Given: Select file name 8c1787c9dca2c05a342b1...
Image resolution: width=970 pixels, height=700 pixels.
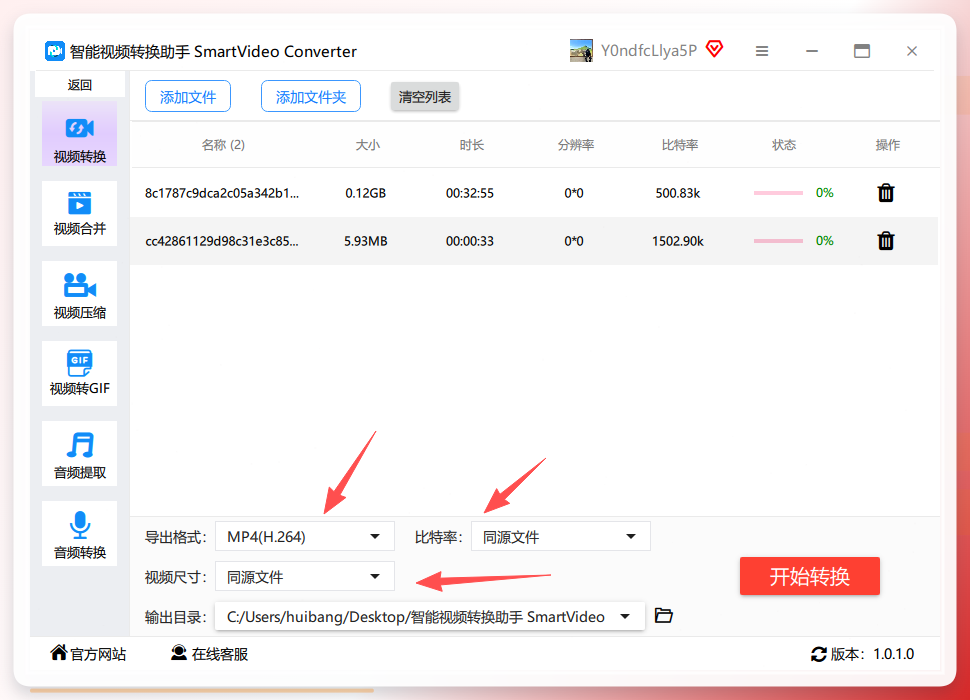Looking at the screenshot, I should coord(222,193).
